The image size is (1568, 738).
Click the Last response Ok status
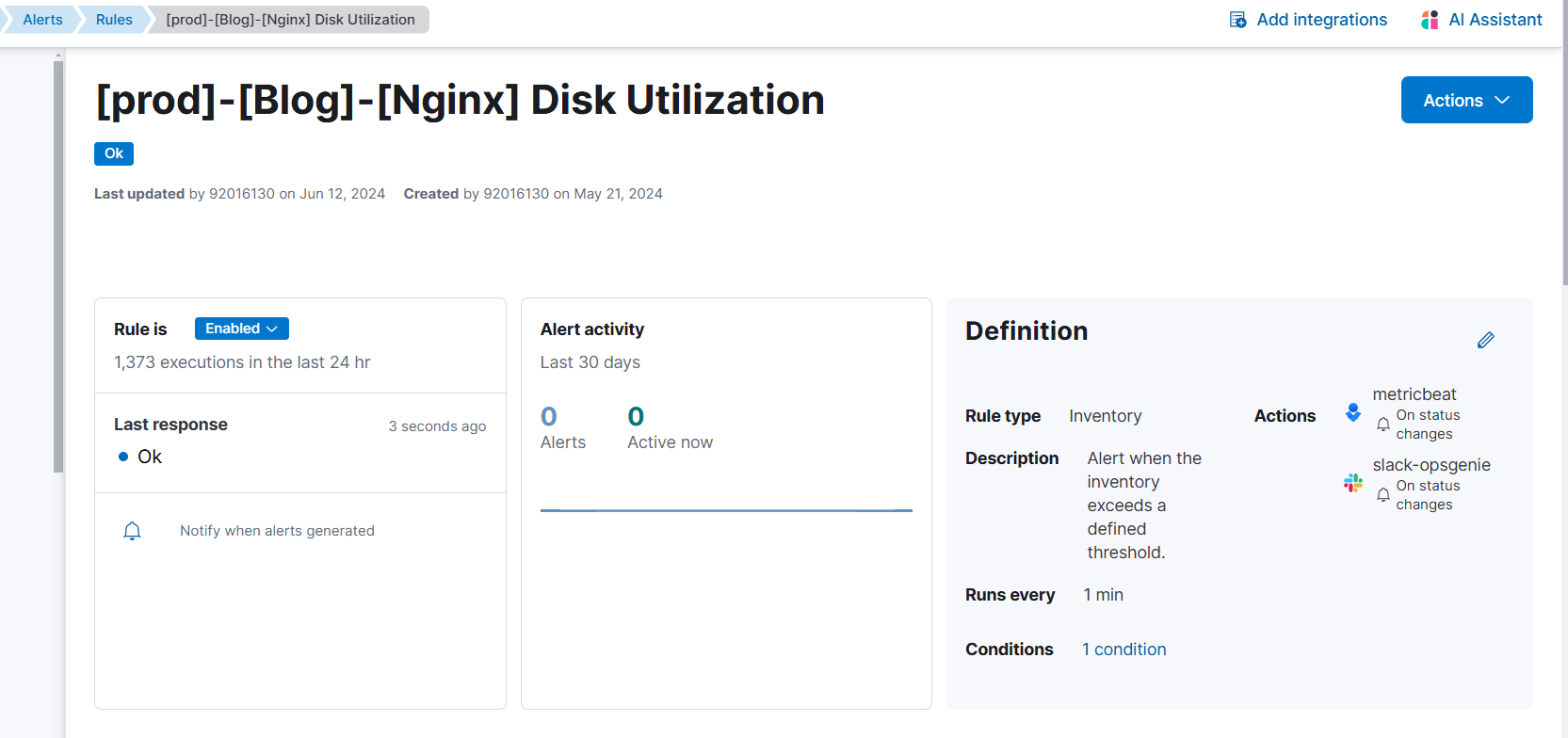pyautogui.click(x=140, y=457)
